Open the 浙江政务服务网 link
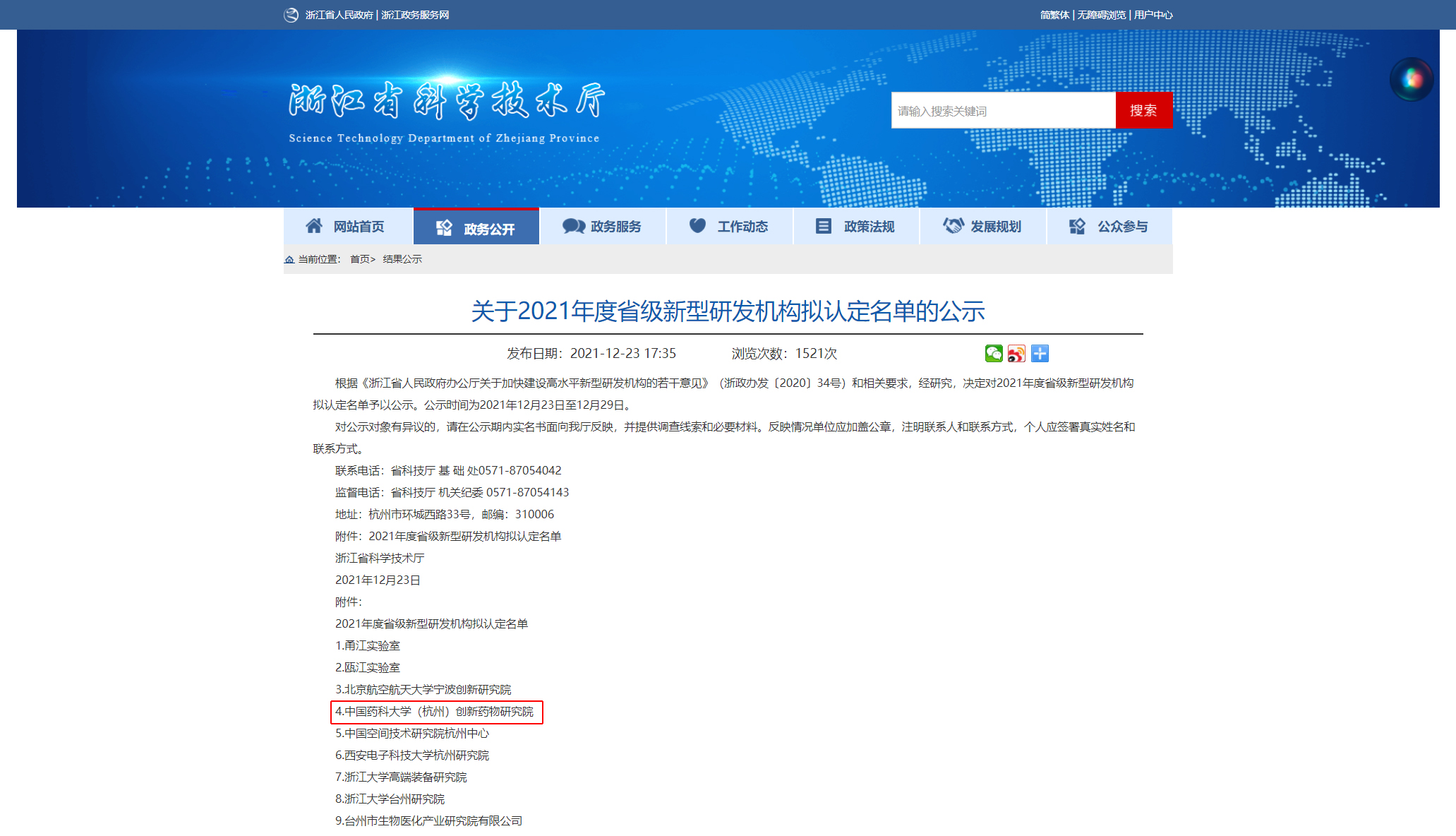Viewport: 1456px width, 836px height. [x=415, y=15]
